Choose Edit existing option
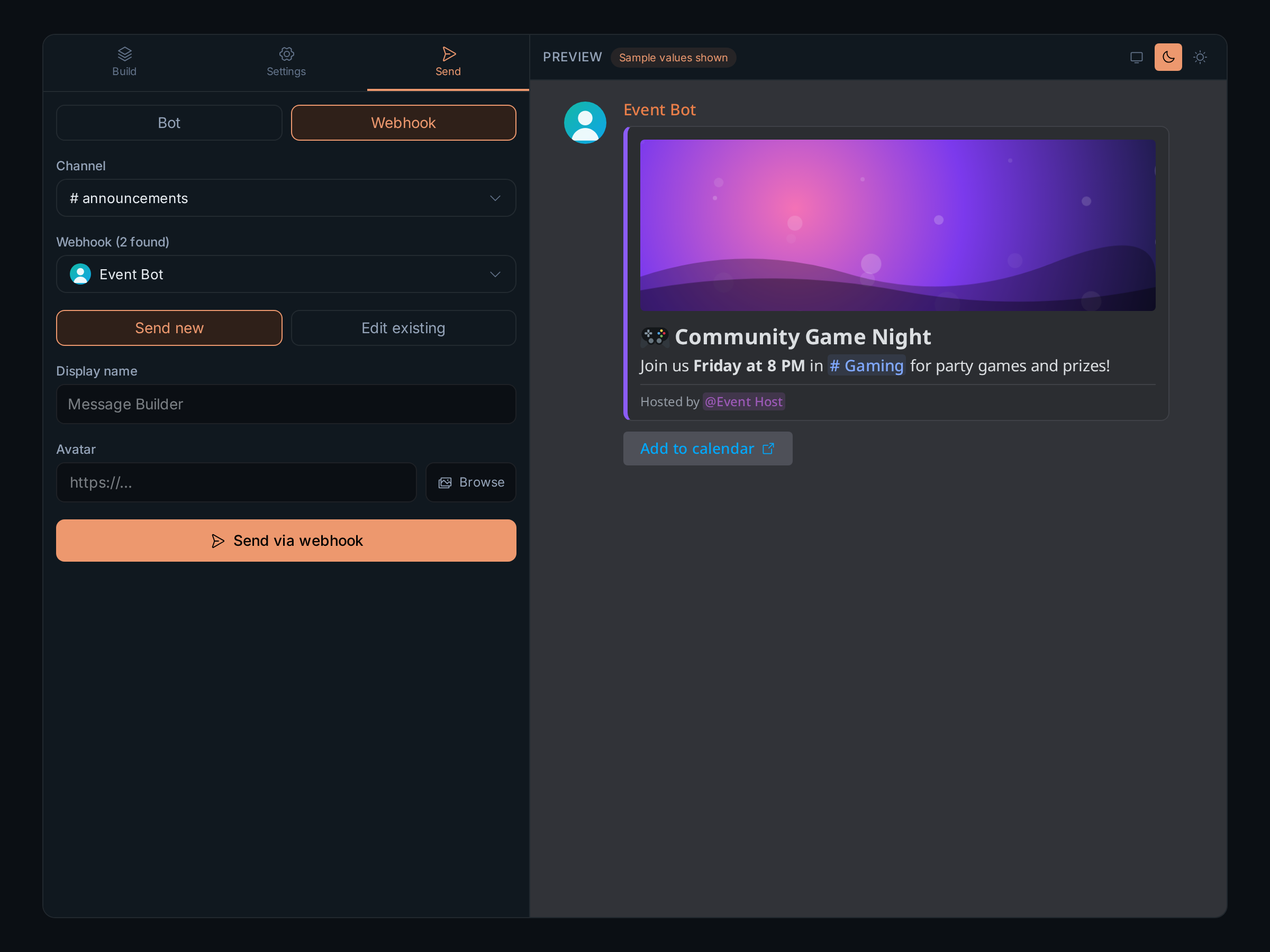This screenshot has width=1270, height=952. click(403, 328)
